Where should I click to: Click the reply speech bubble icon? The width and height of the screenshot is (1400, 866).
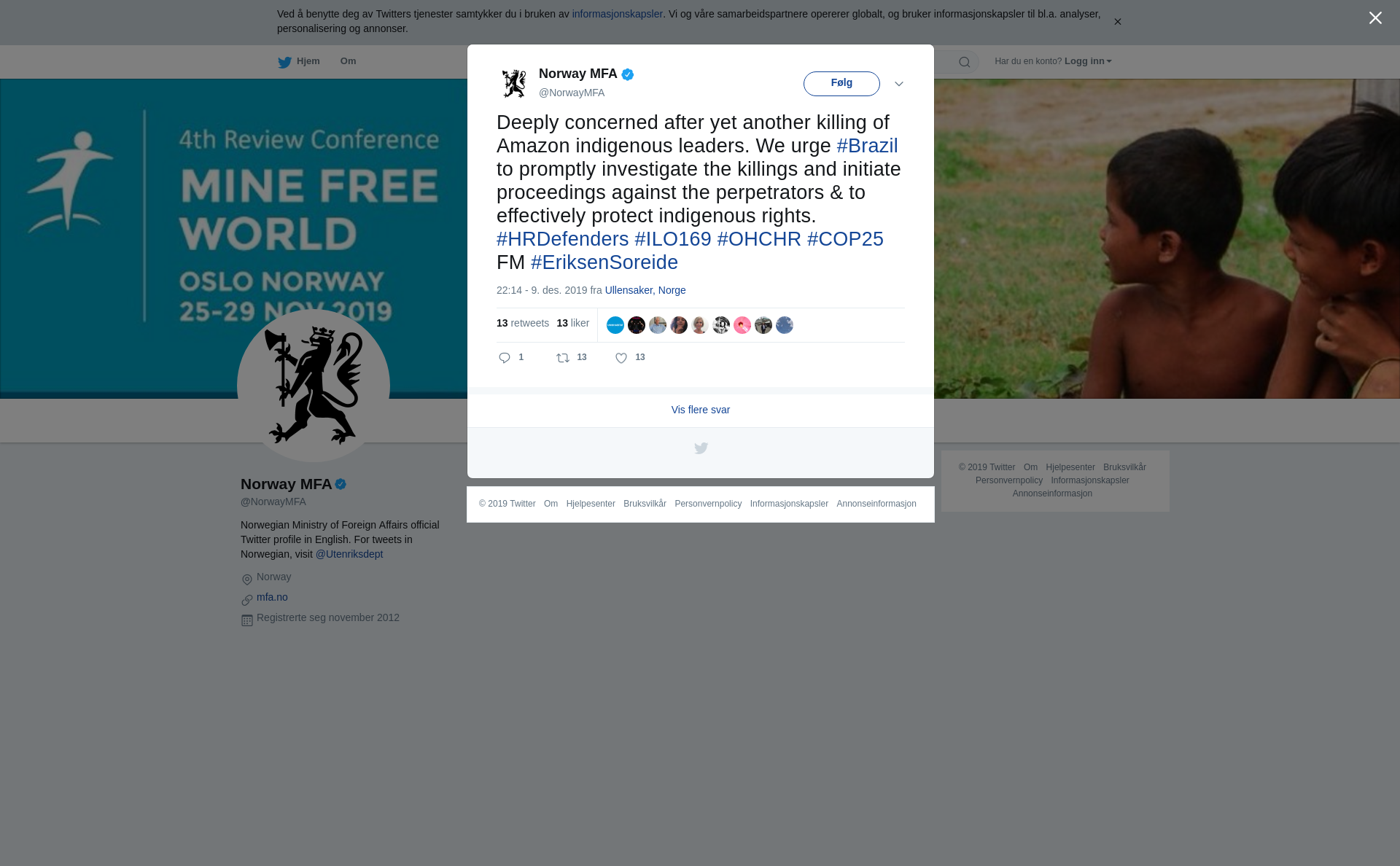click(x=505, y=358)
